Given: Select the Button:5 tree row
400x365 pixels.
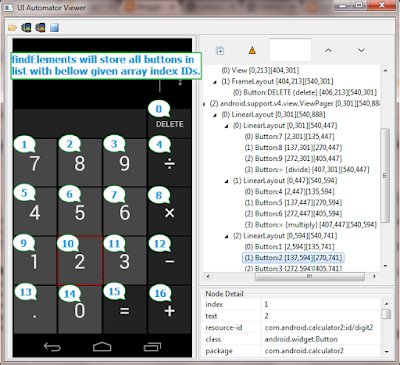Looking at the screenshot, I should coord(293,202).
